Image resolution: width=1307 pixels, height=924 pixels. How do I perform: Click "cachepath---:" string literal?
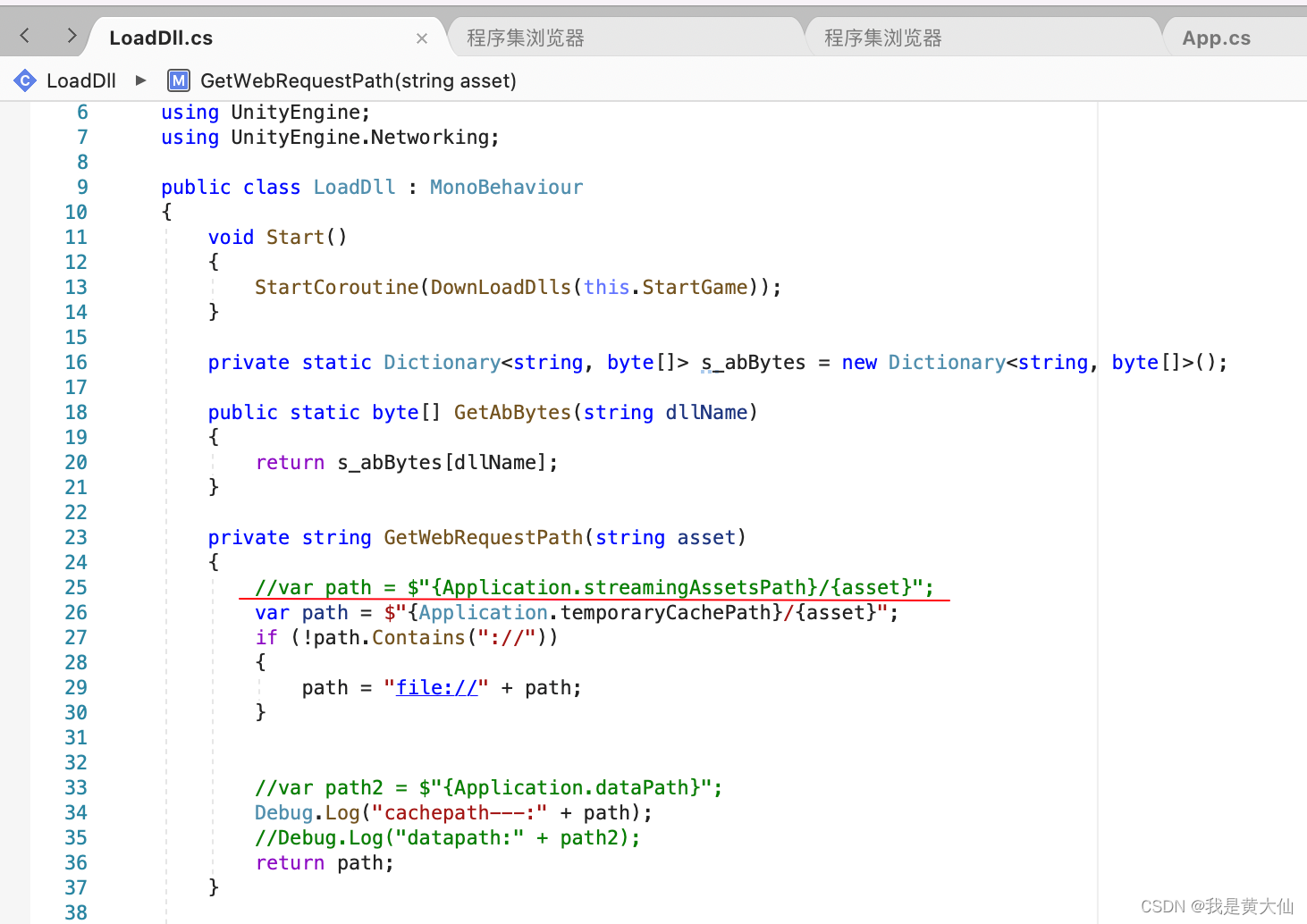point(460,812)
